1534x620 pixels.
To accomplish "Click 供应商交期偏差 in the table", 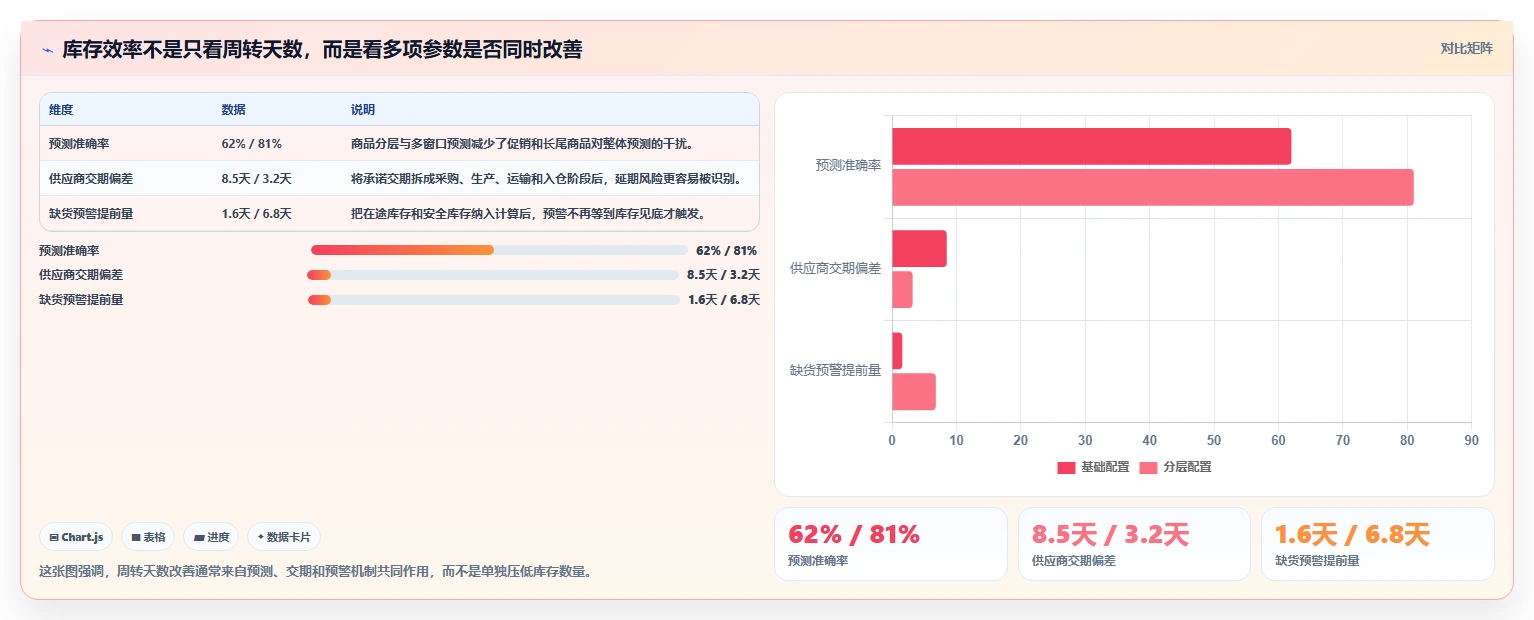I will [91, 179].
